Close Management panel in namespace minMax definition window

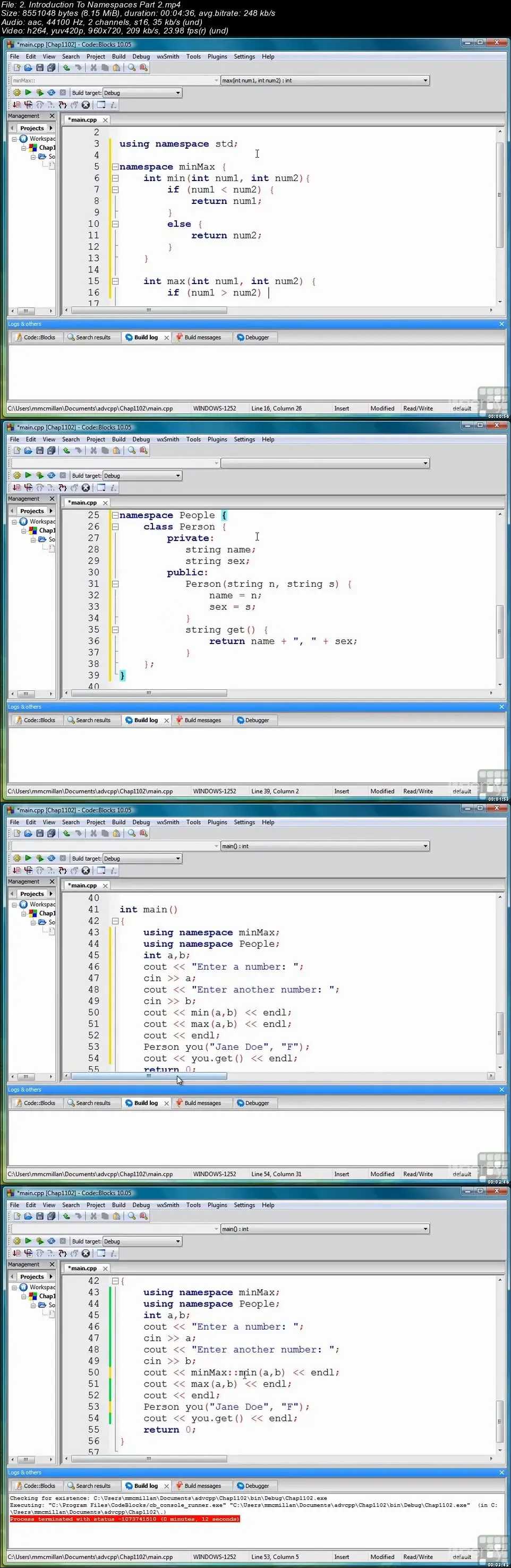point(52,116)
